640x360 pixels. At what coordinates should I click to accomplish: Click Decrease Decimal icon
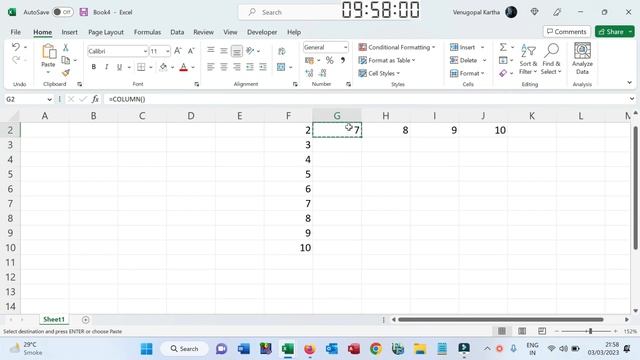tap(323, 73)
